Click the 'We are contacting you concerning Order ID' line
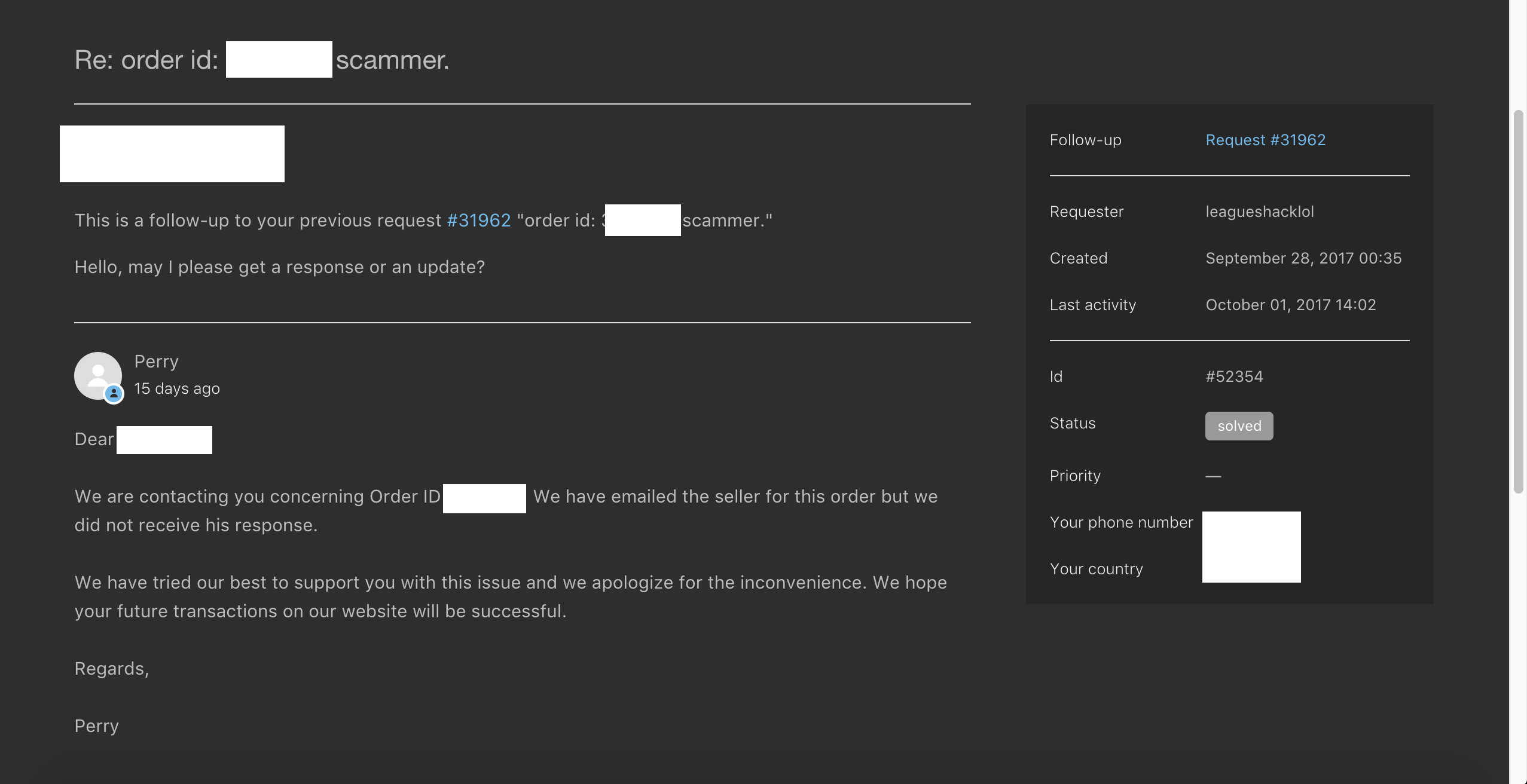Viewport: 1527px width, 784px height. tap(506, 511)
